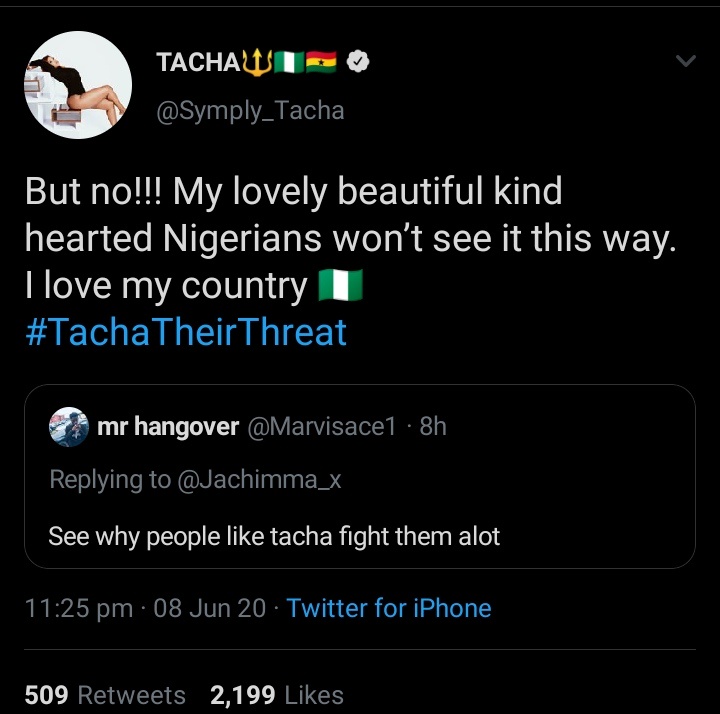The image size is (720, 714).
Task: Open quoted tweet 'See why people like tacha'
Action: pos(274,536)
